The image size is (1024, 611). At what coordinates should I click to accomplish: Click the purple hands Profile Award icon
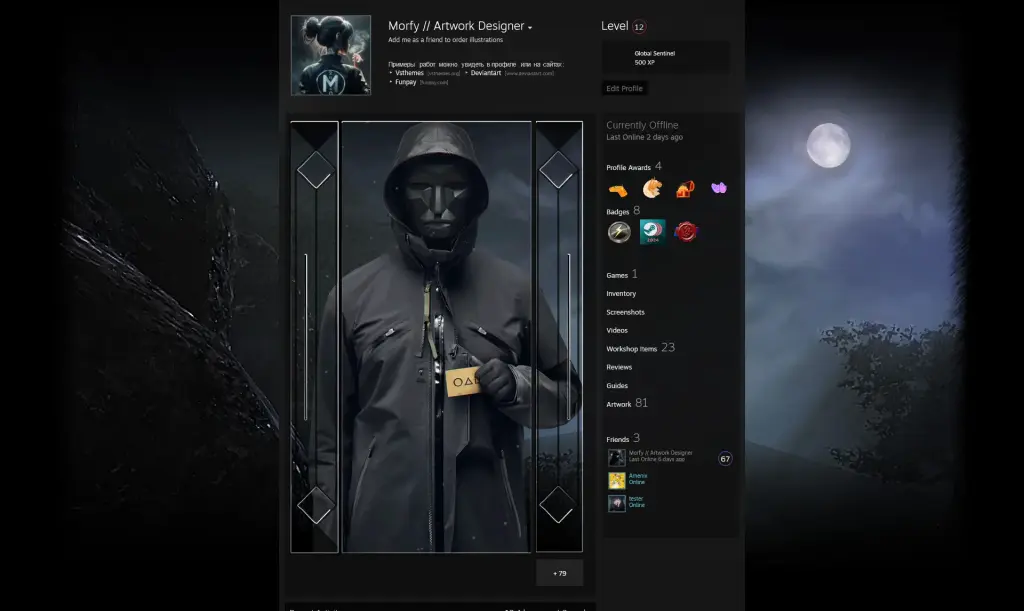[719, 187]
